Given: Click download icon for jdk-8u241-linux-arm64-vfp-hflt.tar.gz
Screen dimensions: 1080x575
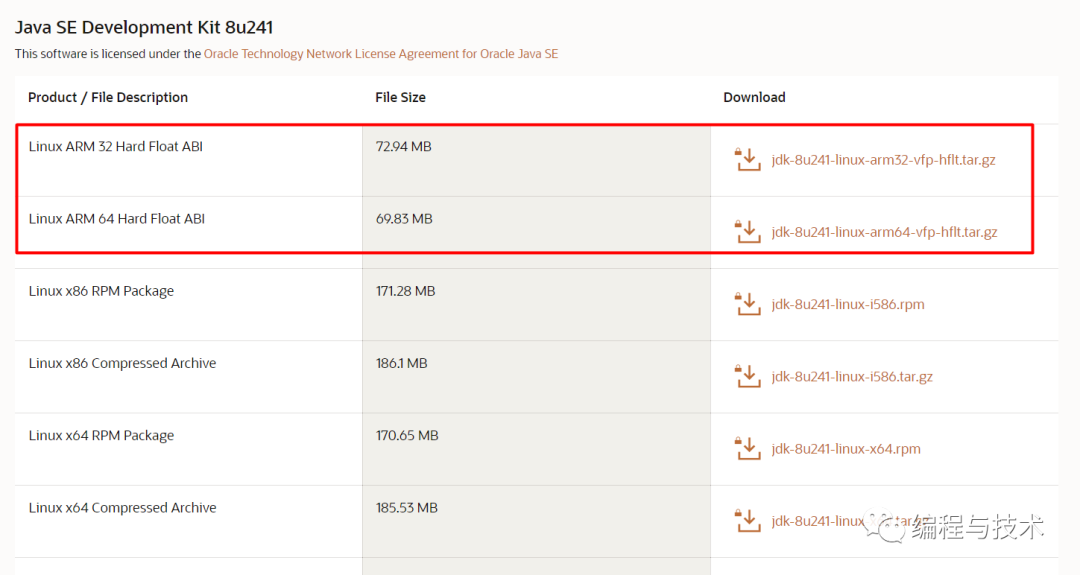Looking at the screenshot, I should coord(748,232).
